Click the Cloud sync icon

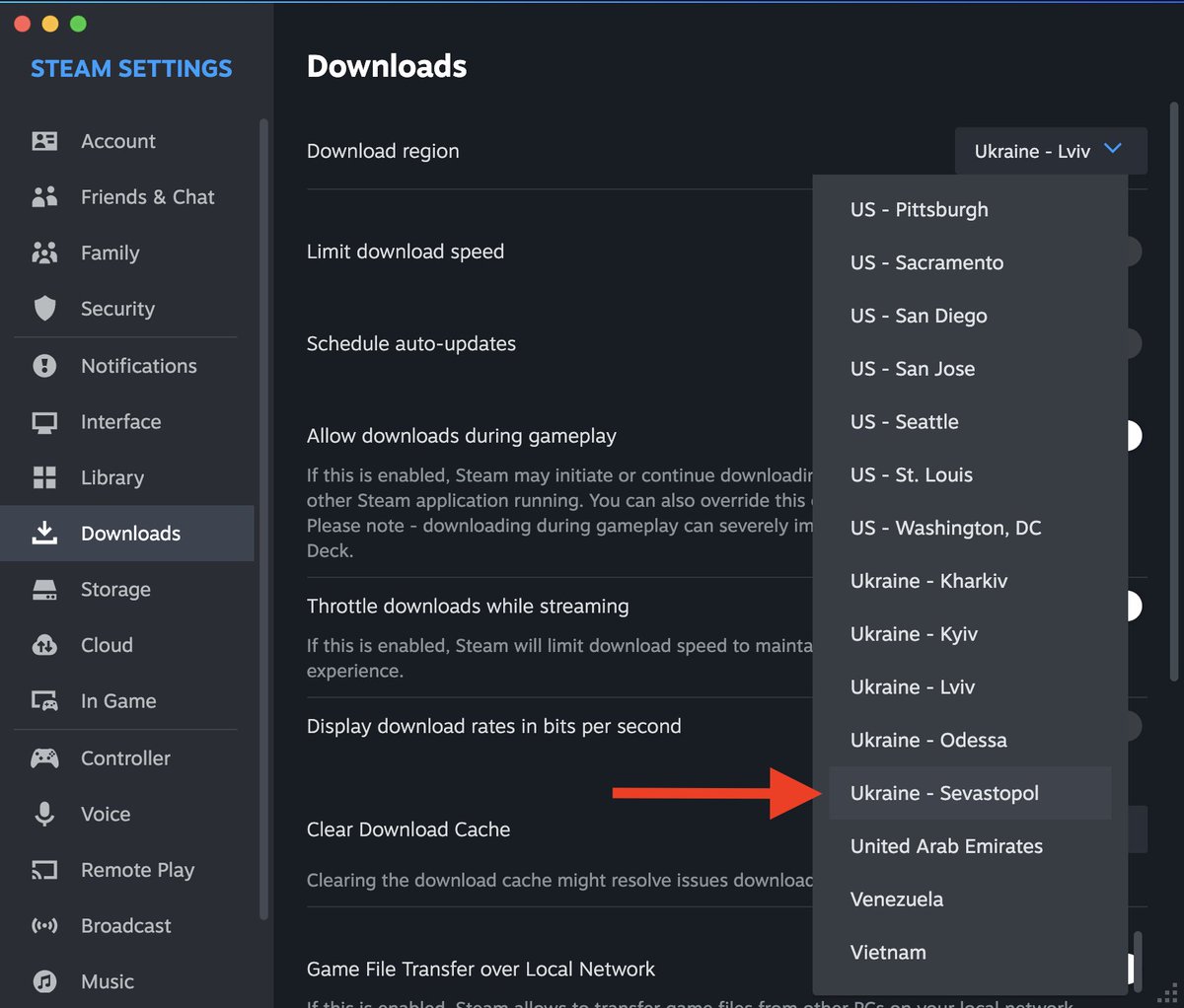pyautogui.click(x=44, y=645)
